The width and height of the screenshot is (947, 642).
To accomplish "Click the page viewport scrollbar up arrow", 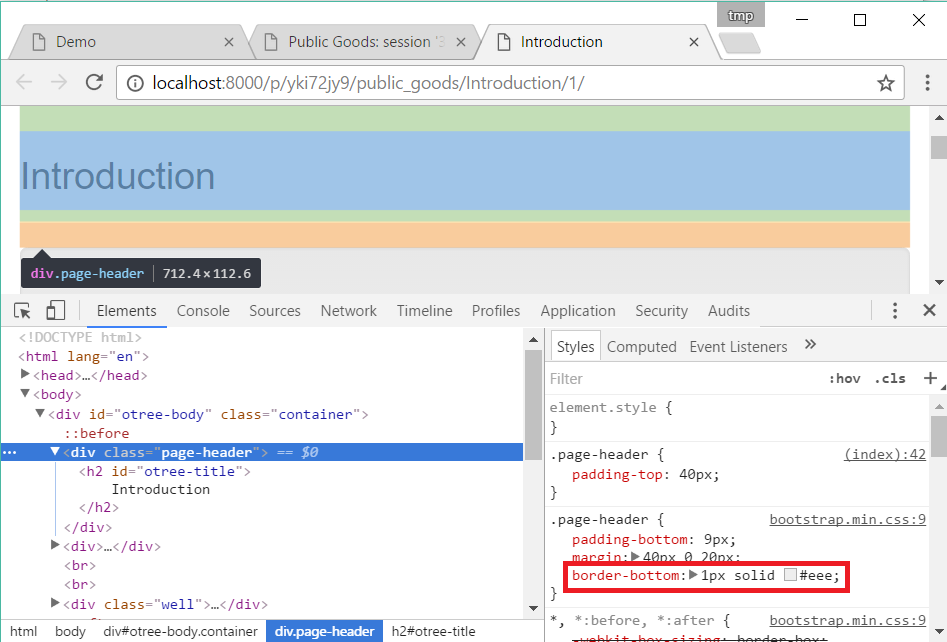I will 939,118.
